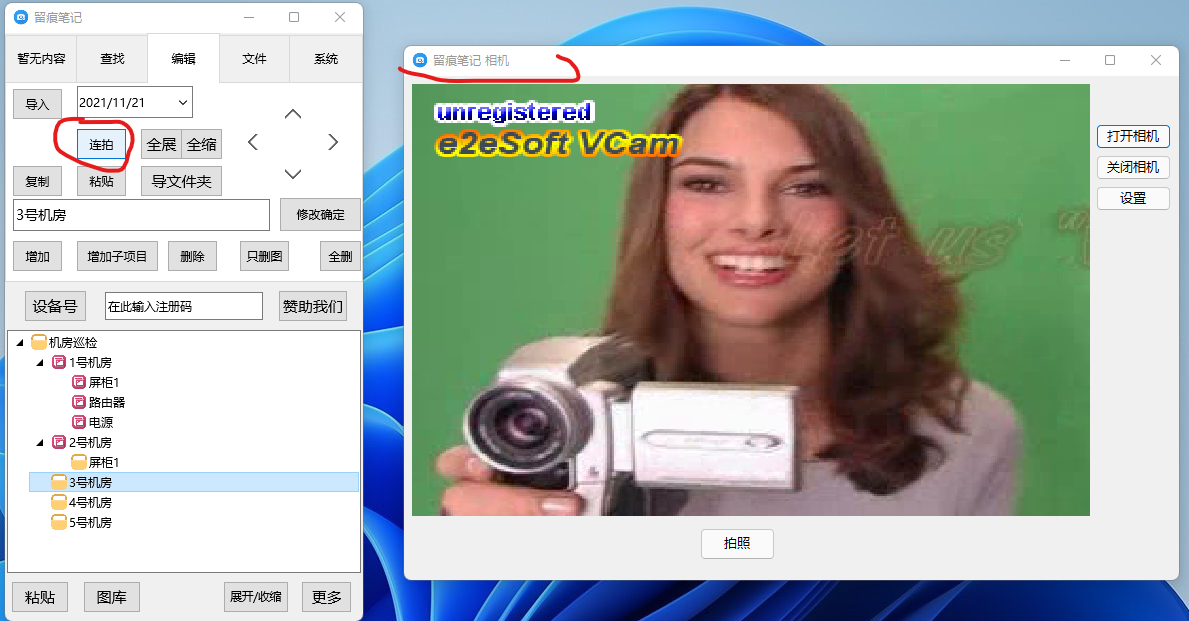Click the 赞助我们 button
1189x621 pixels.
[x=312, y=306]
